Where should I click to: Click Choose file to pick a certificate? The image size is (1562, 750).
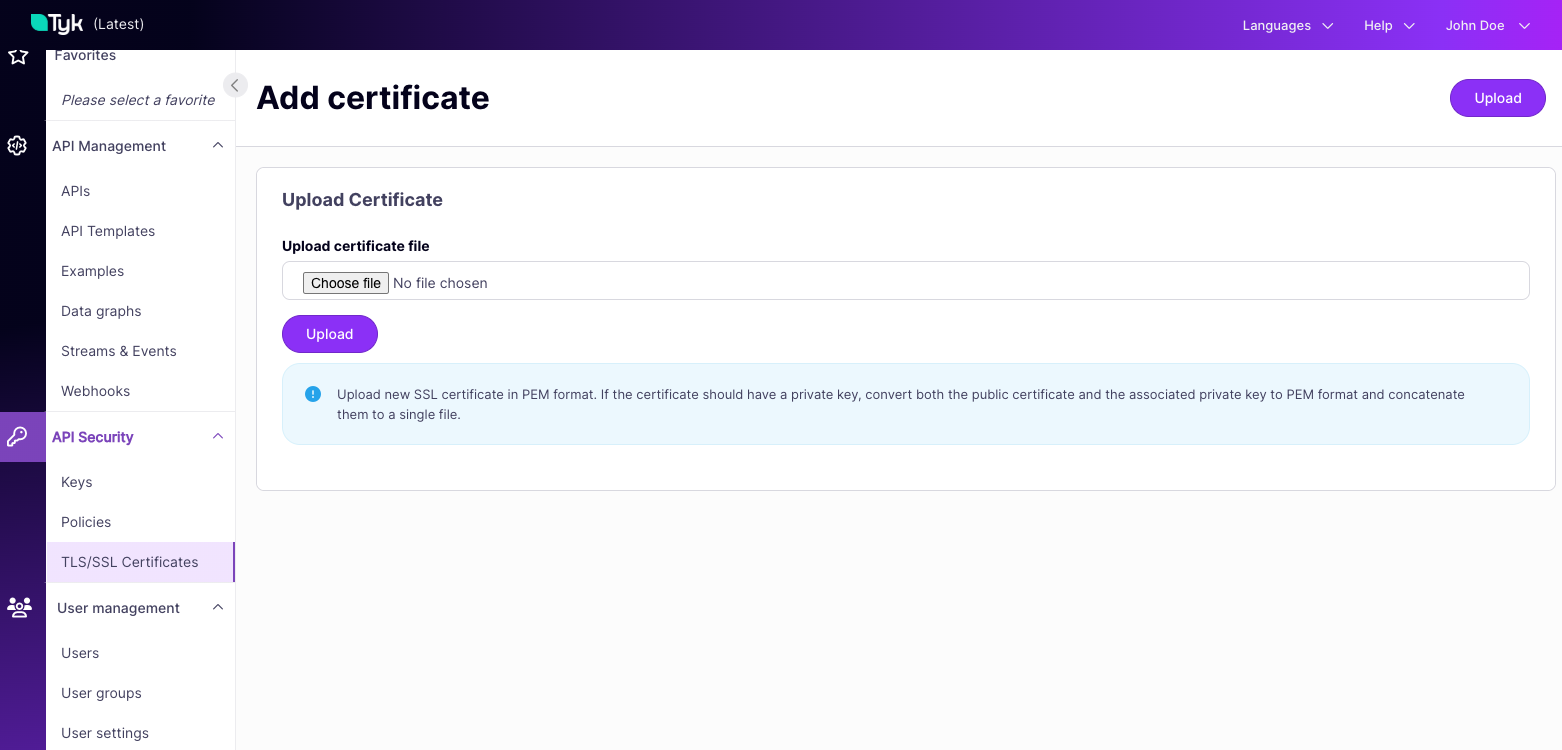(x=345, y=283)
